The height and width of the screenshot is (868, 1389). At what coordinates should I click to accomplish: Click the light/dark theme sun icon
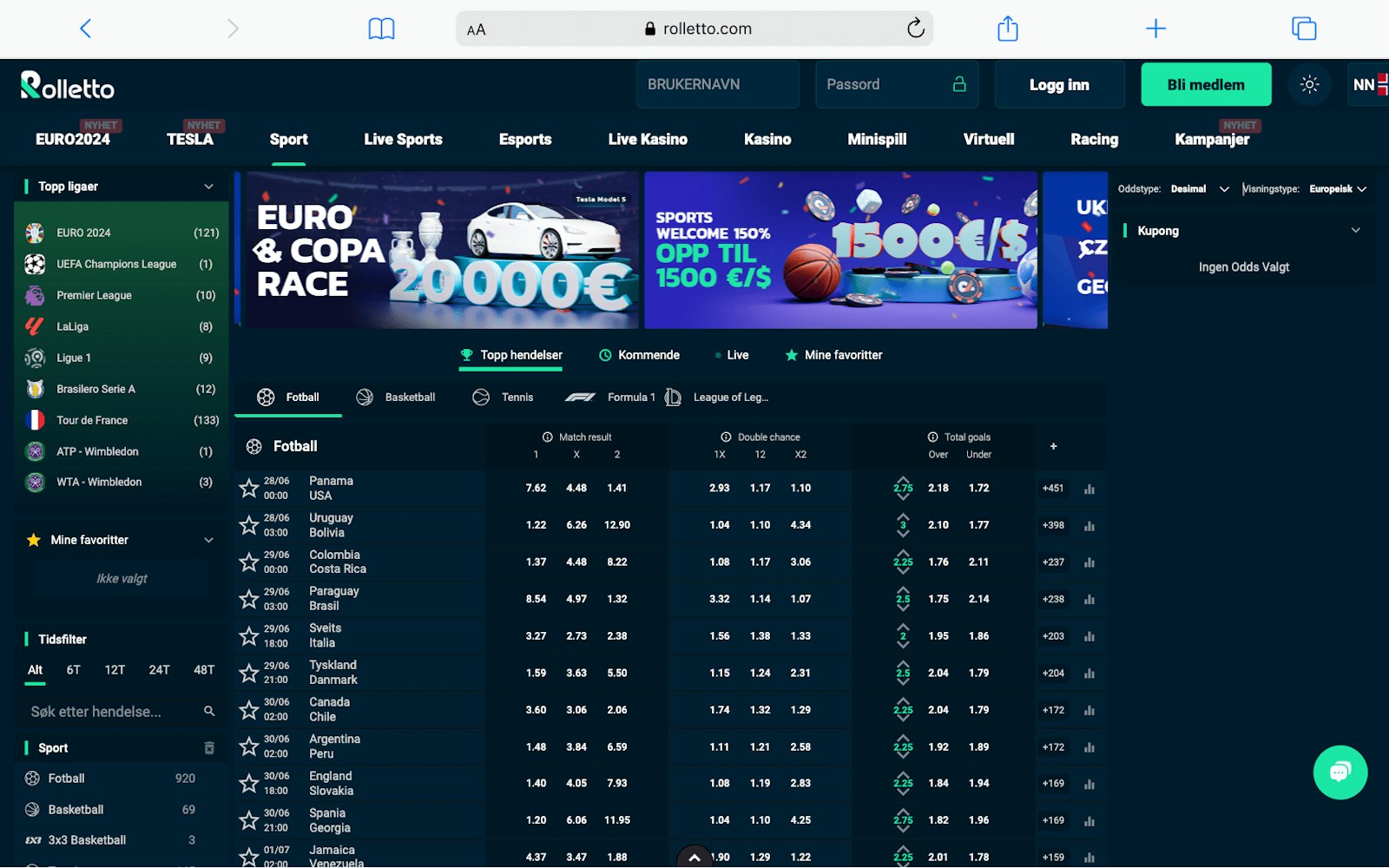(x=1309, y=84)
